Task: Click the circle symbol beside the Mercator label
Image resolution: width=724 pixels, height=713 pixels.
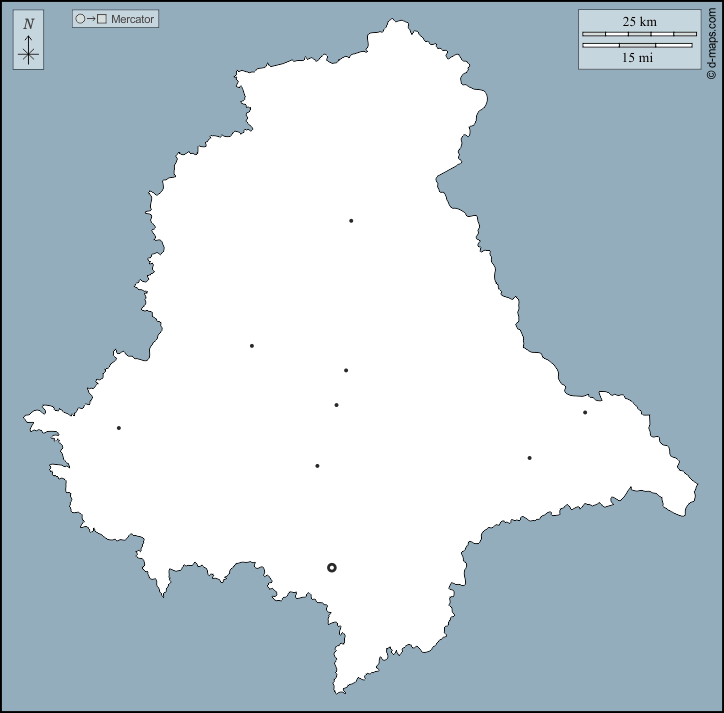Action: tap(80, 19)
